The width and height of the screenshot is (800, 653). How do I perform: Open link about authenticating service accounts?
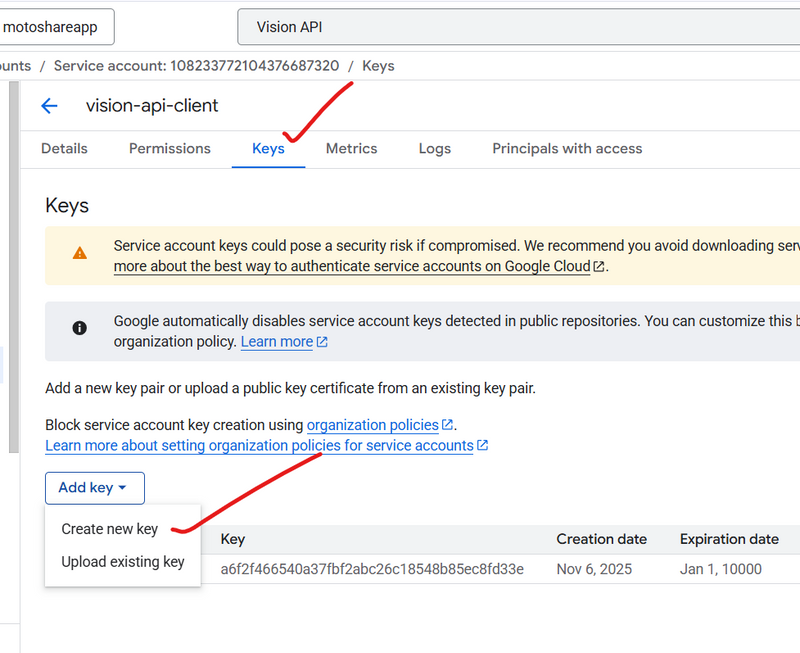[352, 267]
